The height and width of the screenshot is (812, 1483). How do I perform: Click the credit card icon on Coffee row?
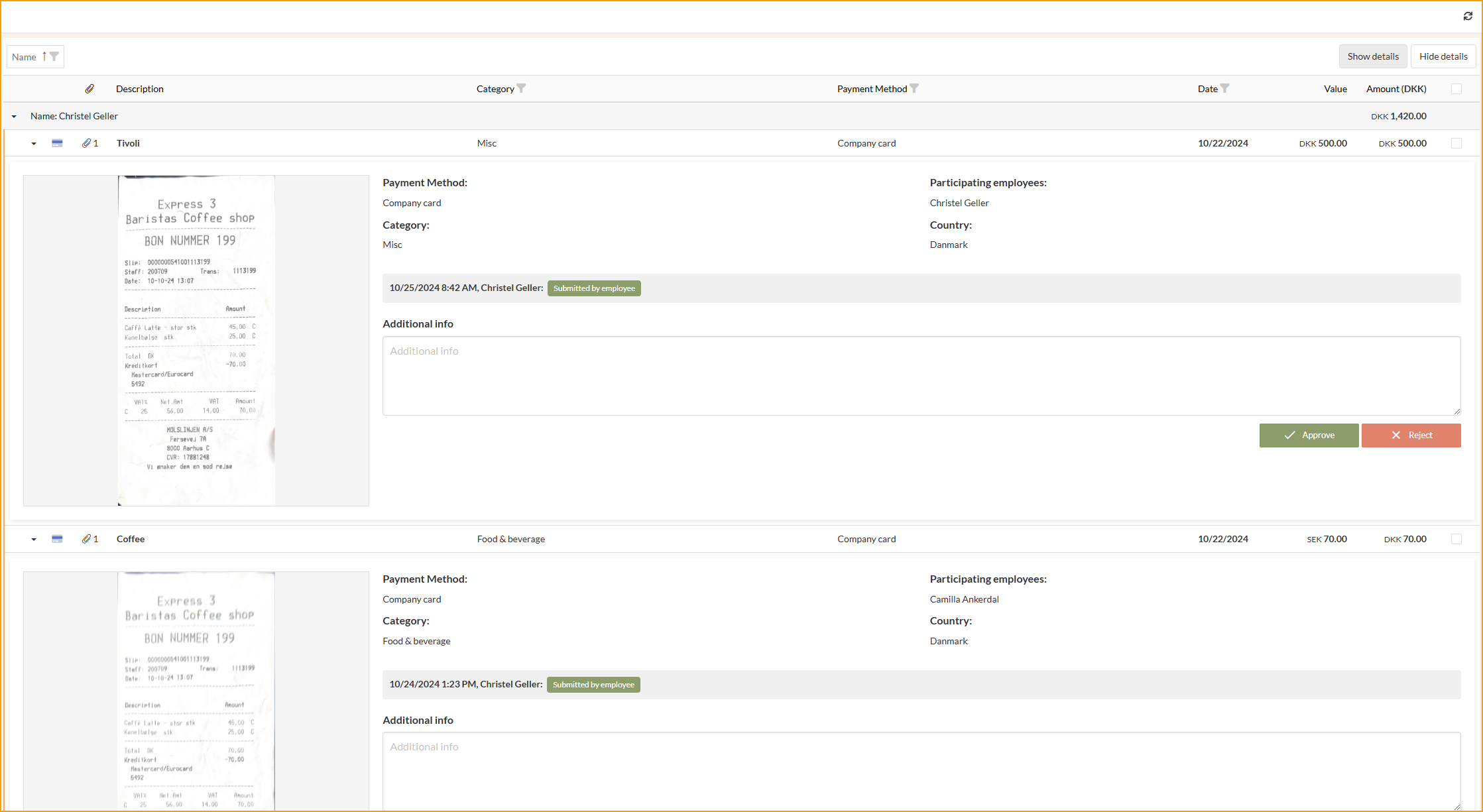pyautogui.click(x=57, y=539)
